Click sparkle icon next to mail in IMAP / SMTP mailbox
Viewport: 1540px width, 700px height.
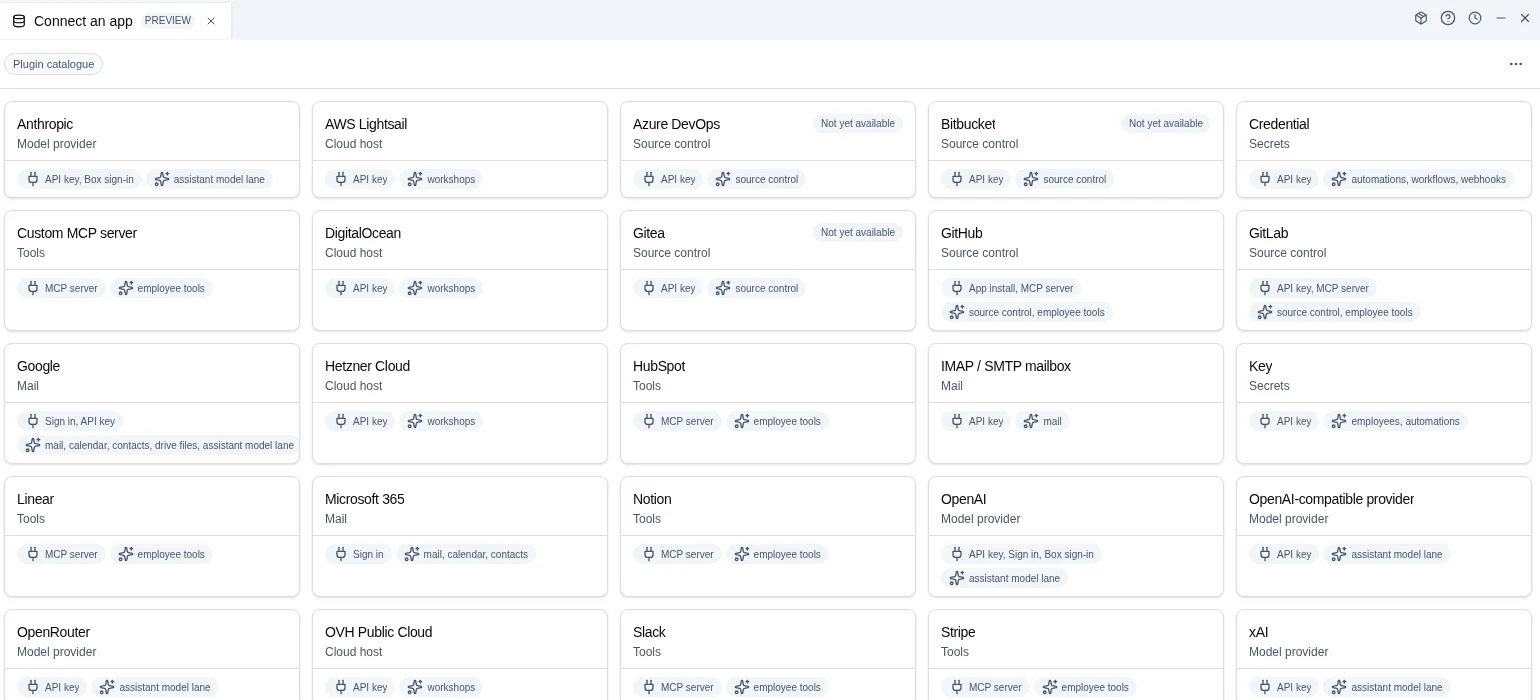[1031, 421]
